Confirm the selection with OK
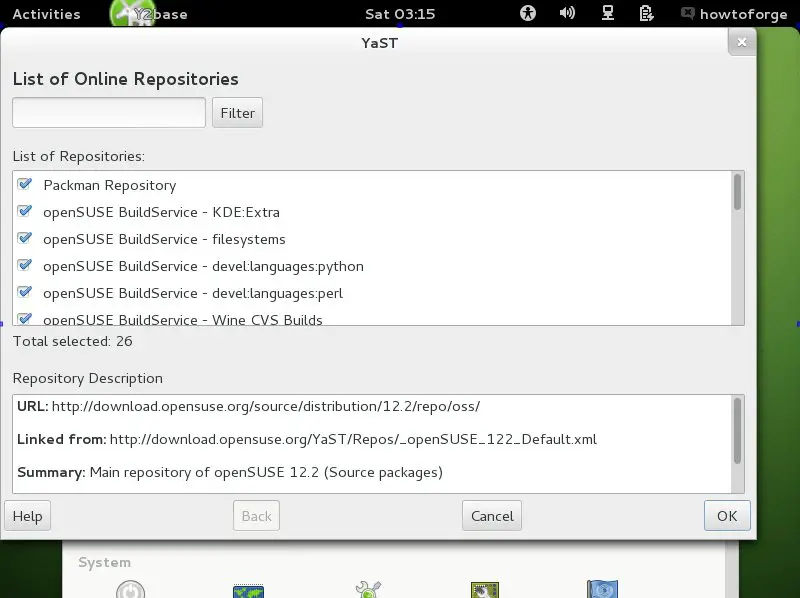The image size is (800, 598). pos(727,516)
